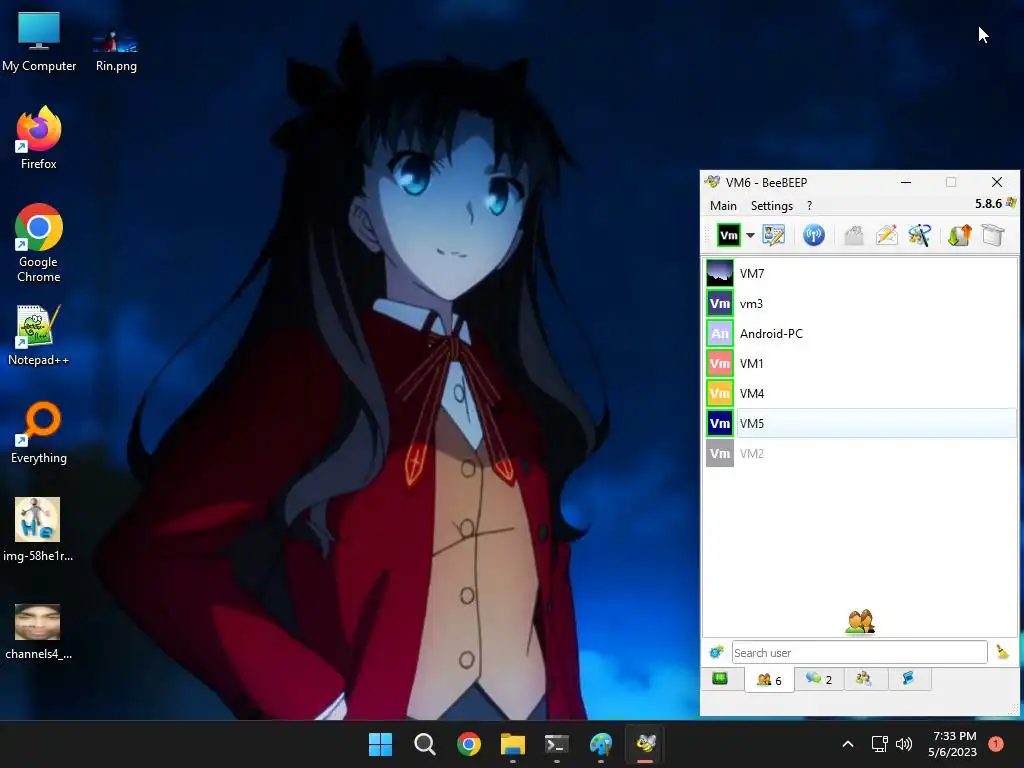Open the ? help menu
Viewport: 1024px width, 768px height.
coord(809,206)
